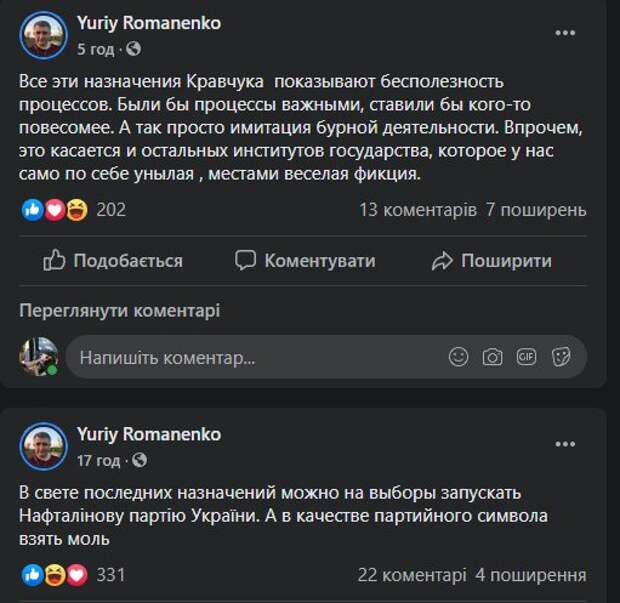View the 4 поширення shares list

point(531,575)
